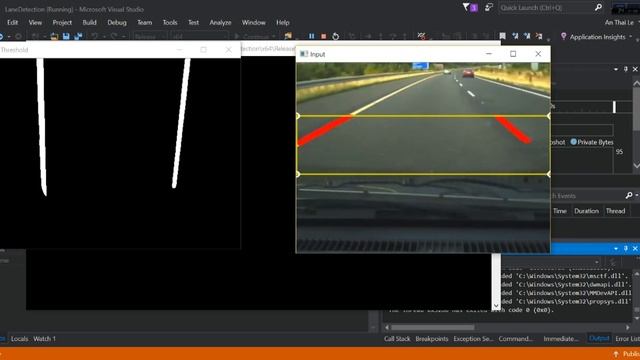This screenshot has height=360, width=640.
Task: Click the Open File toolbar icon
Action: 54,37
